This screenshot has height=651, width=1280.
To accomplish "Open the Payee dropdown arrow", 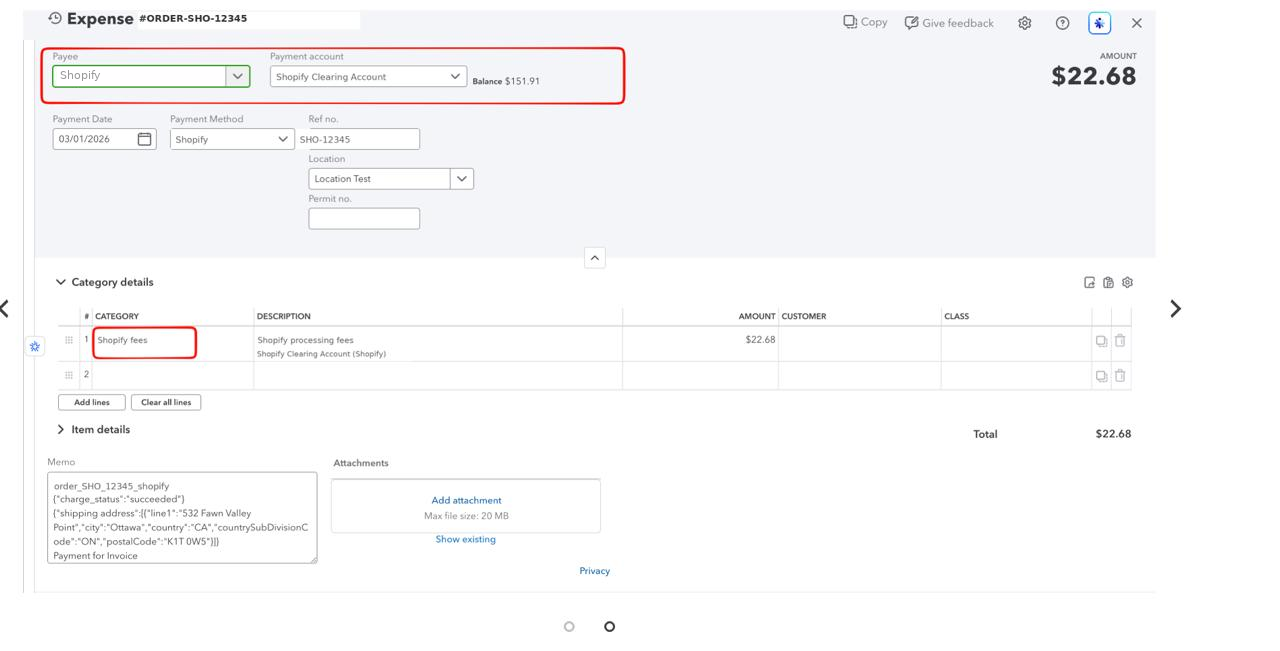I will (x=238, y=76).
